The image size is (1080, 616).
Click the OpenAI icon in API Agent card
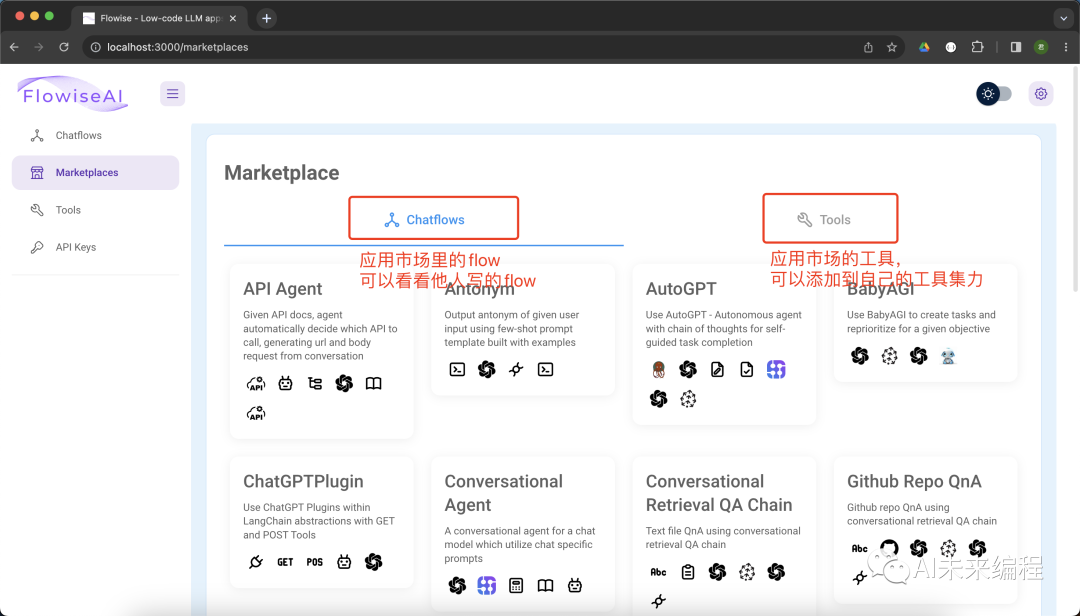click(344, 383)
